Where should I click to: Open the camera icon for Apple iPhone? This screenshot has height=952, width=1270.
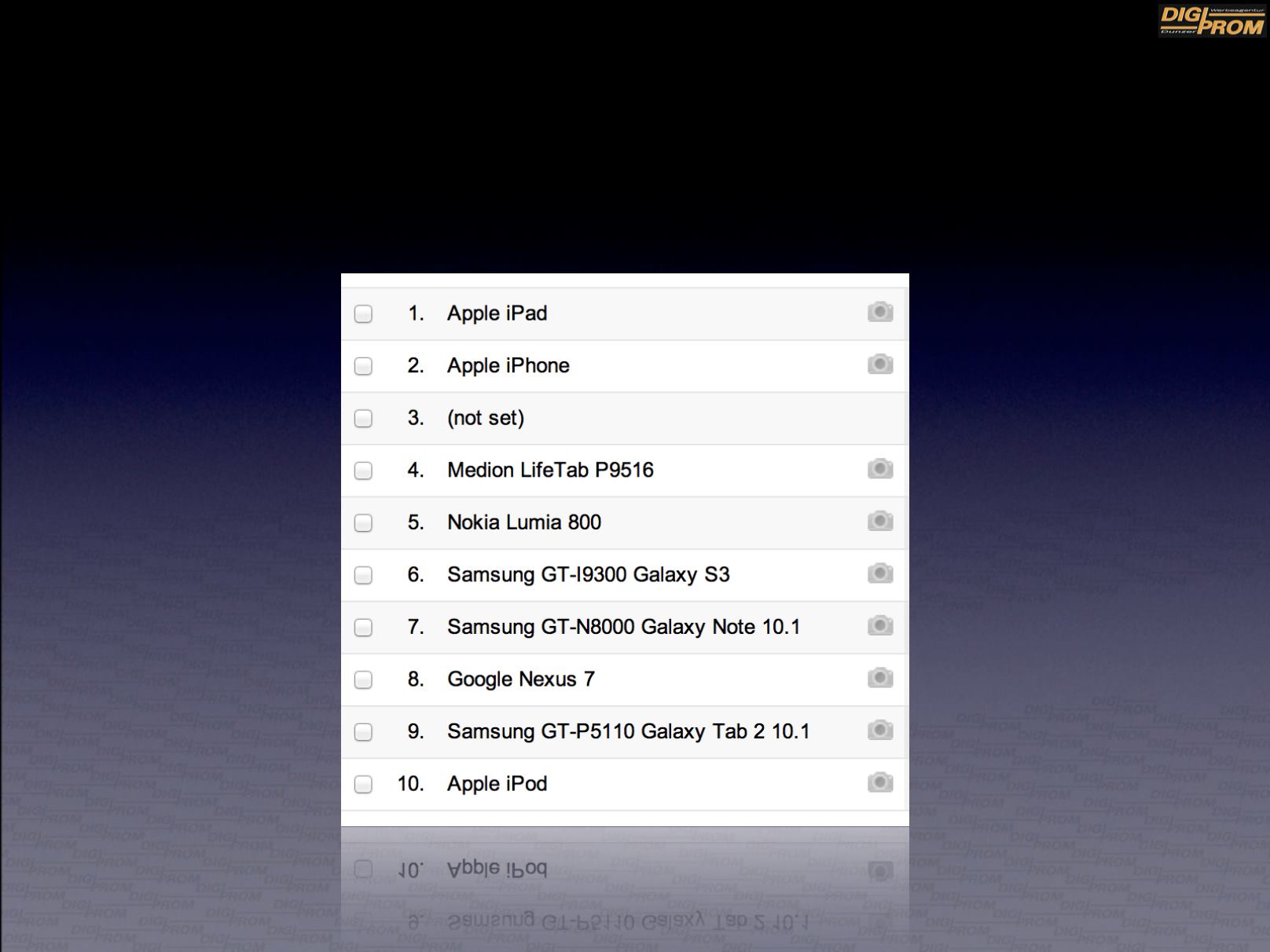[x=880, y=364]
